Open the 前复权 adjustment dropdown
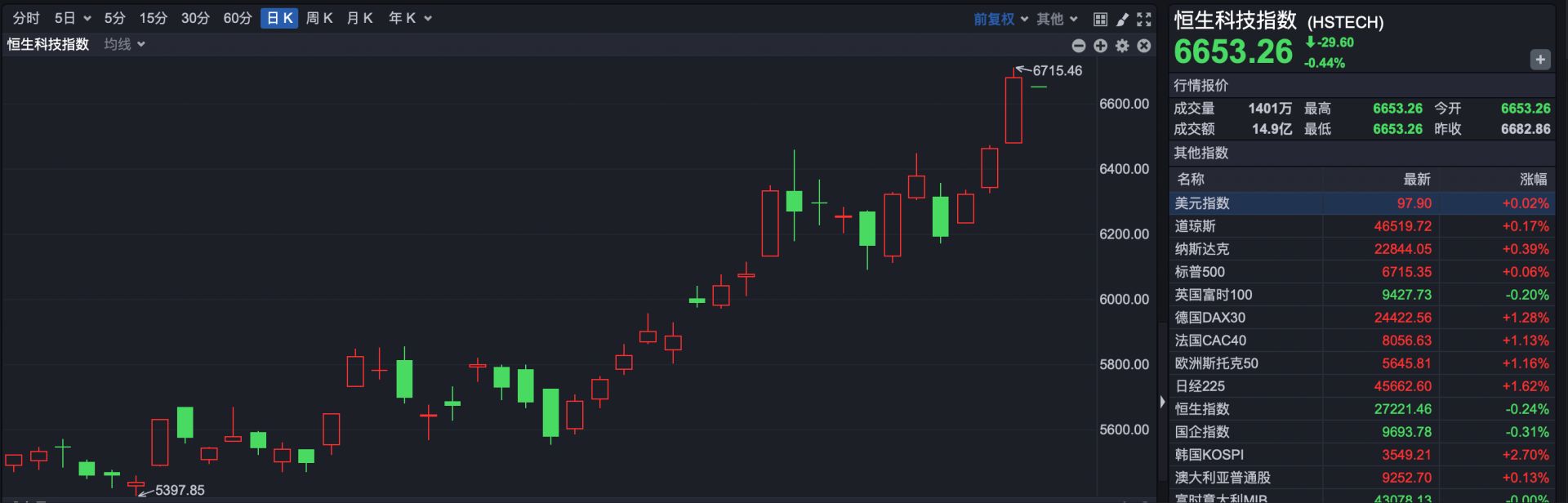 (1000, 19)
